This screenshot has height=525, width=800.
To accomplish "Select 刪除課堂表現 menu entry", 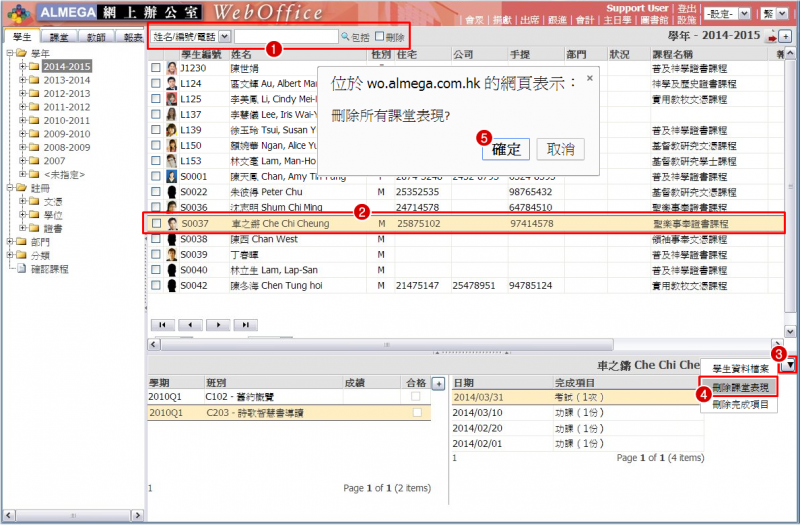I will coord(740,387).
